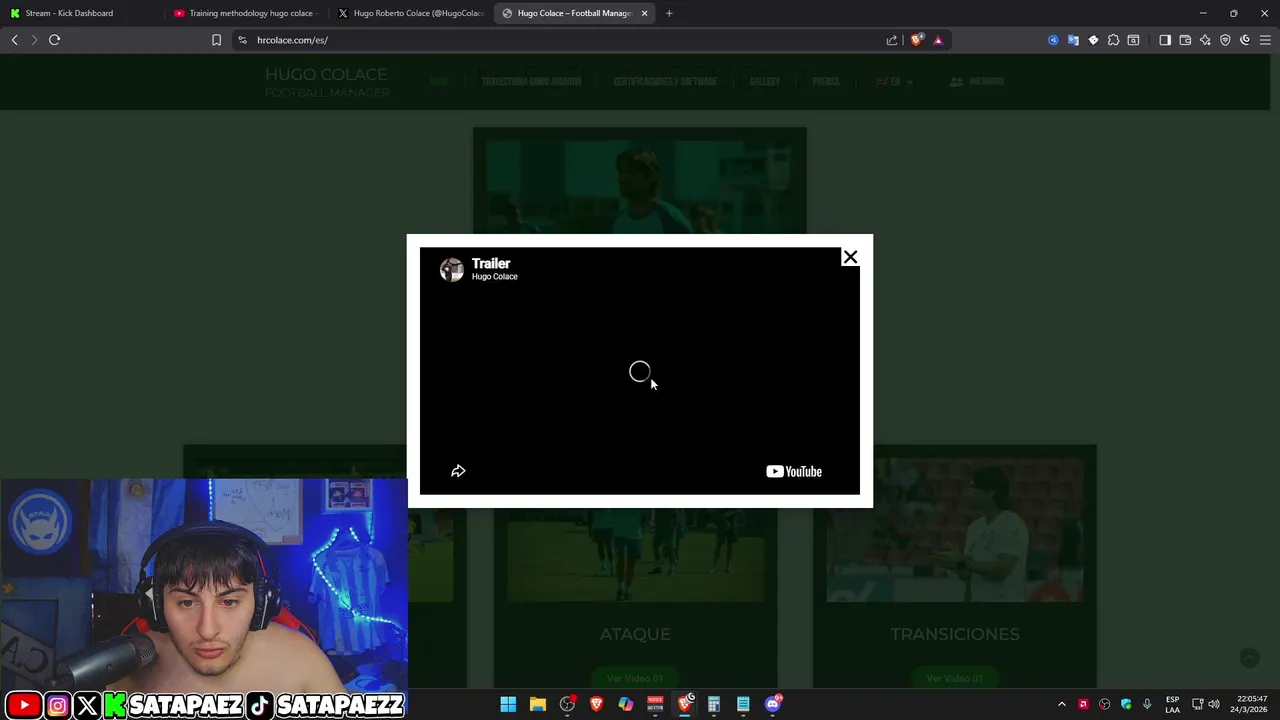Click the 'Hugo Colace' channel name under Trailer
1280x720 pixels.
(x=495, y=277)
